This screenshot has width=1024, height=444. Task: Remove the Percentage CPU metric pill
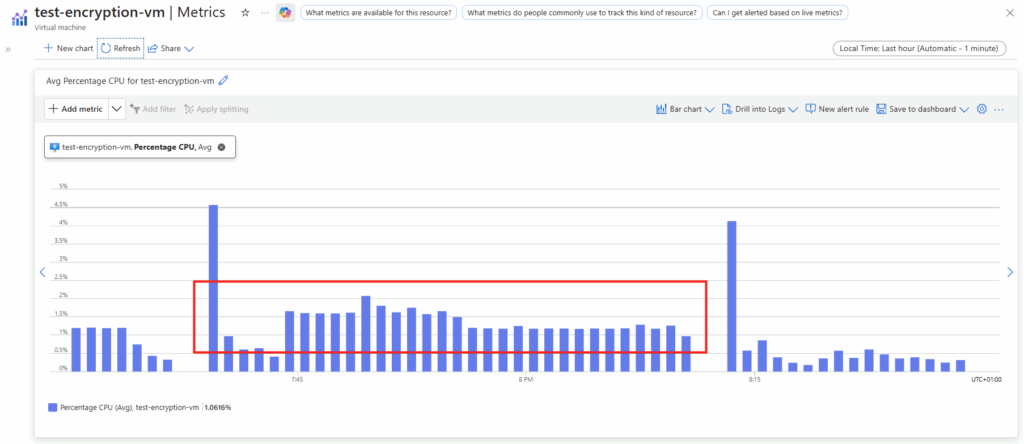[221, 147]
